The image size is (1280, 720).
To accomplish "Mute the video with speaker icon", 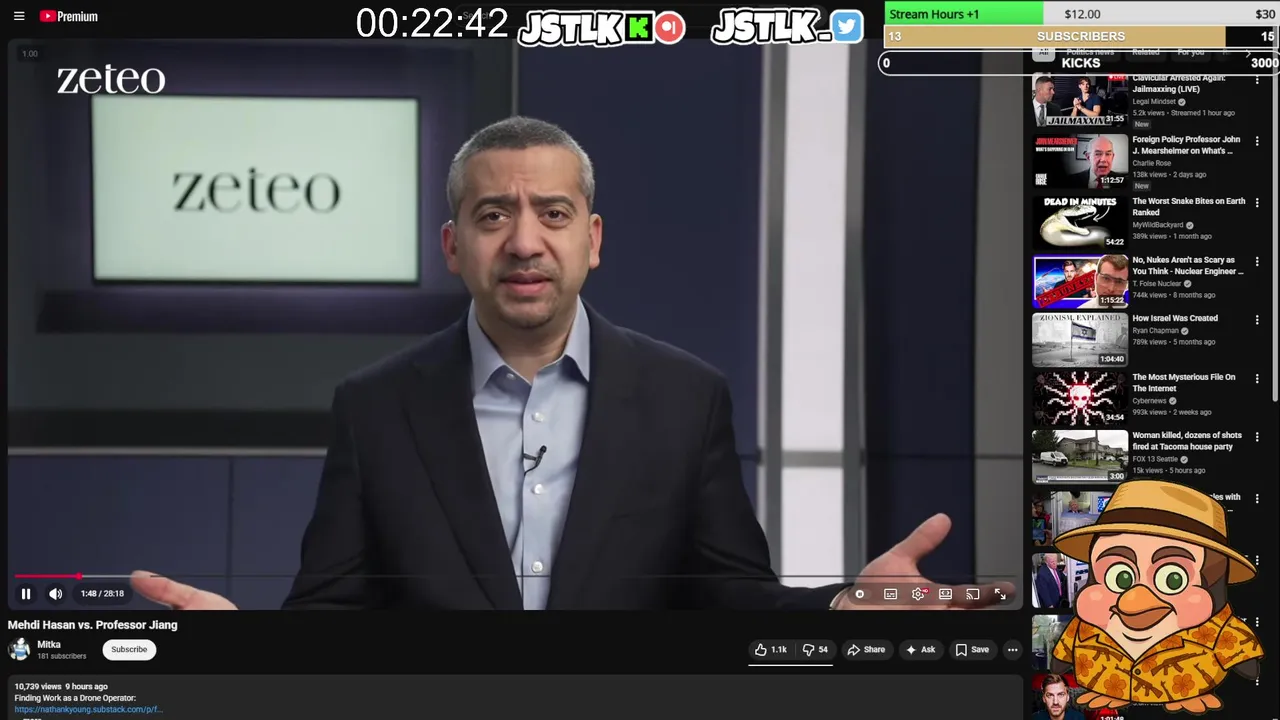I will [56, 594].
